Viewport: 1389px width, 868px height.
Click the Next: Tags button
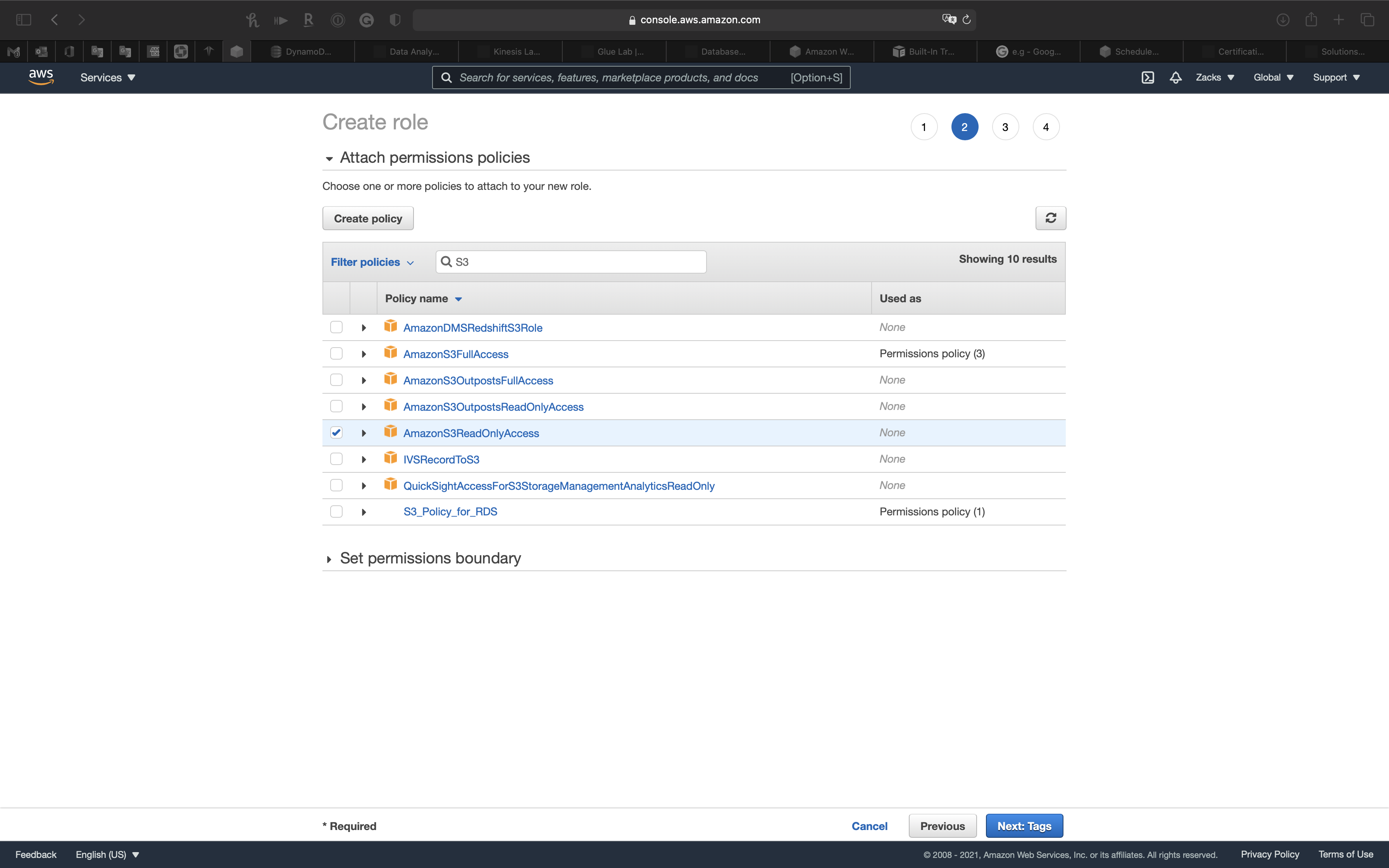(x=1024, y=826)
